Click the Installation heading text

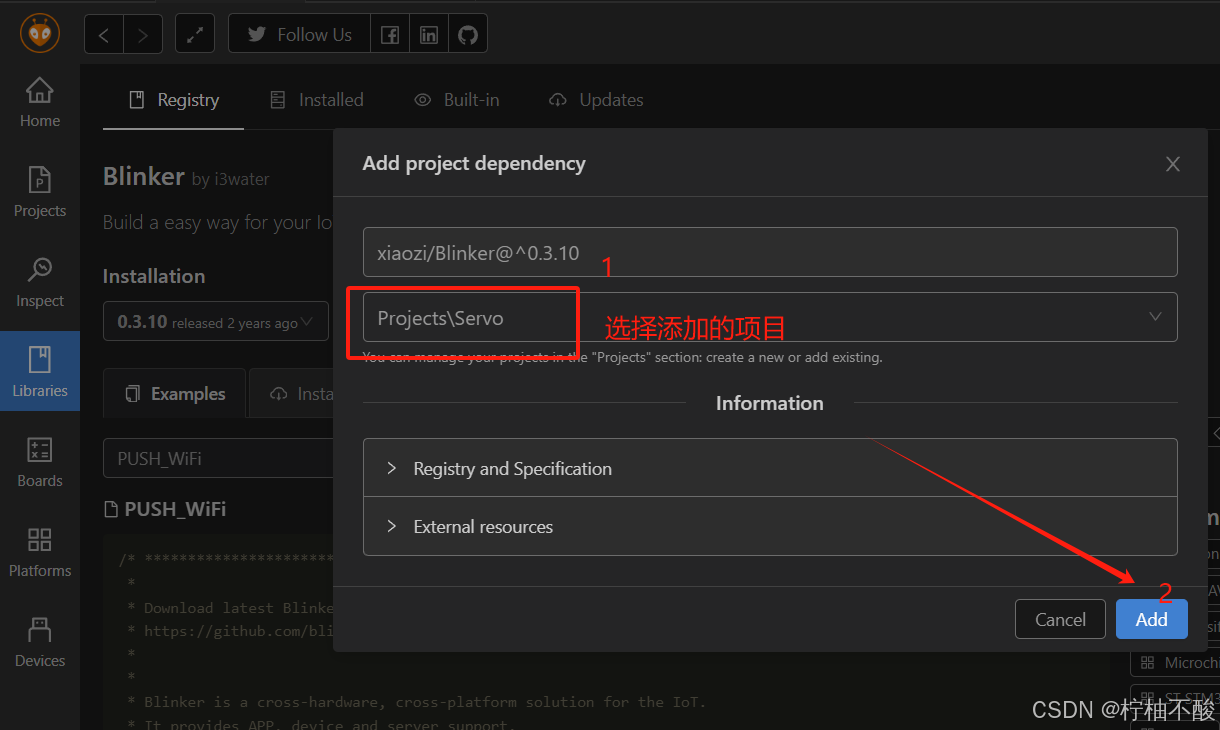tap(154, 276)
